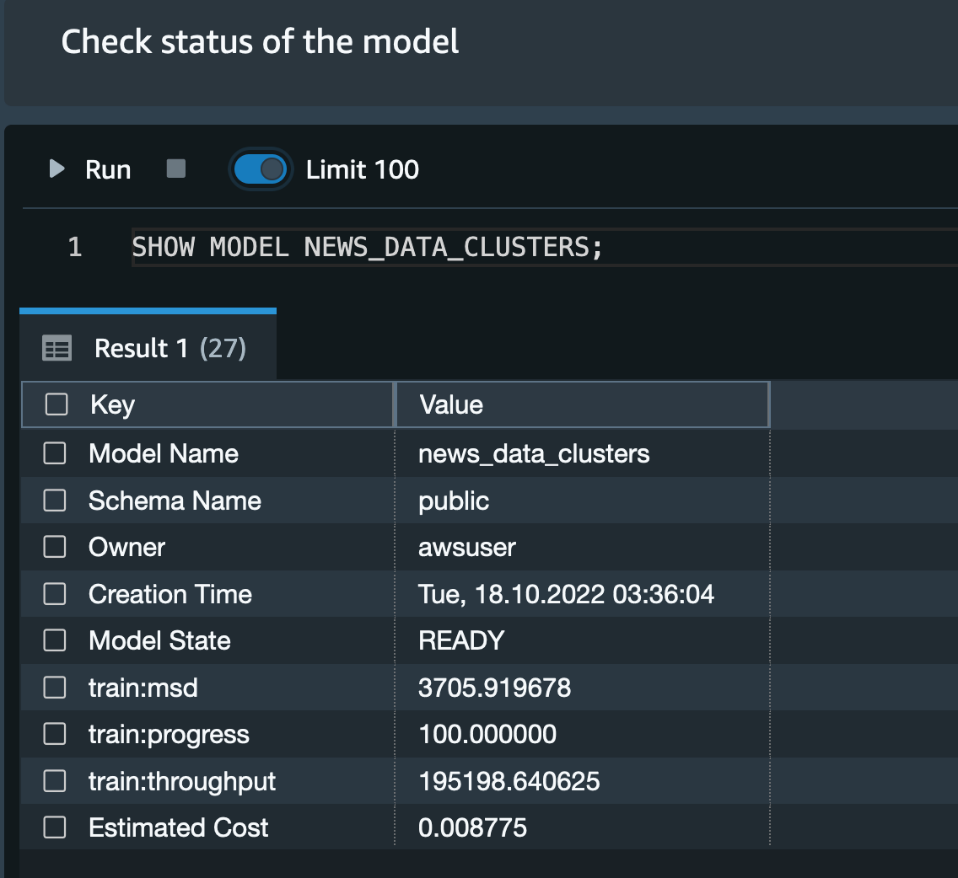Click the 'Schema Name' key cell
Screen dimensions: 958x878
tap(208, 500)
